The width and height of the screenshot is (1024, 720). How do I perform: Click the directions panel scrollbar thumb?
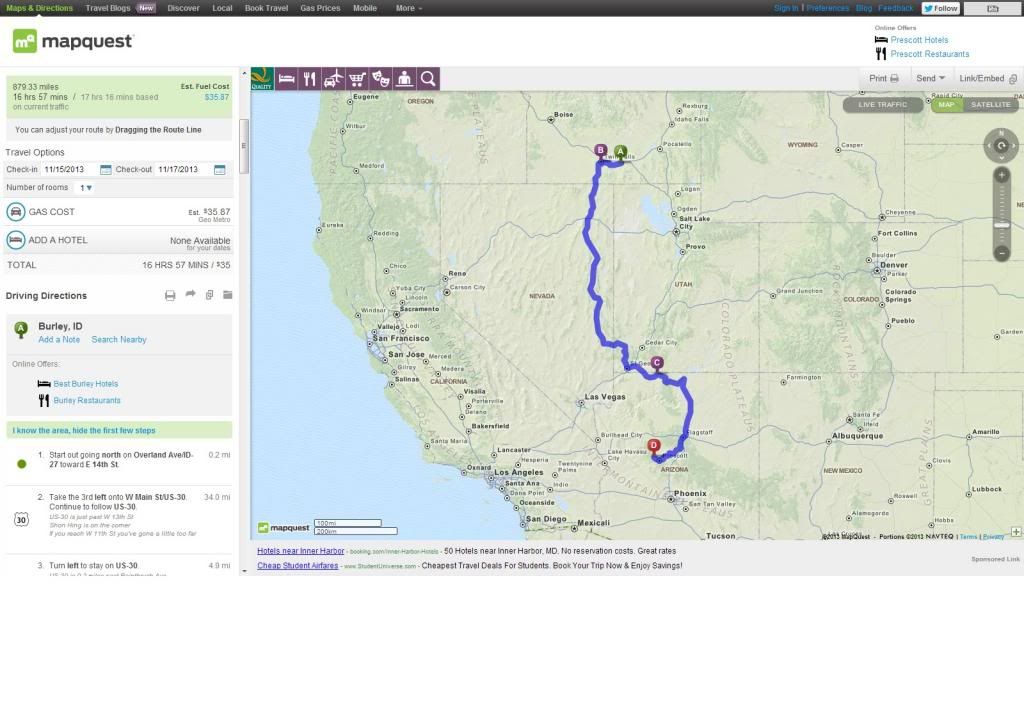(x=244, y=146)
